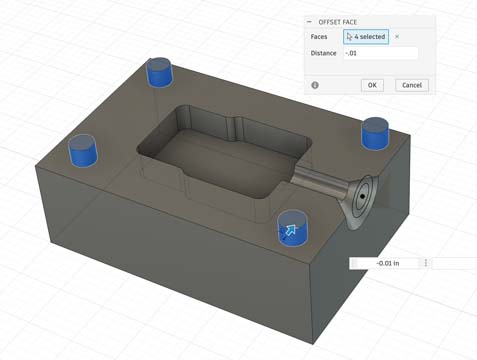Clear the face selection with the X
This screenshot has height=360, width=477.
pos(397,37)
